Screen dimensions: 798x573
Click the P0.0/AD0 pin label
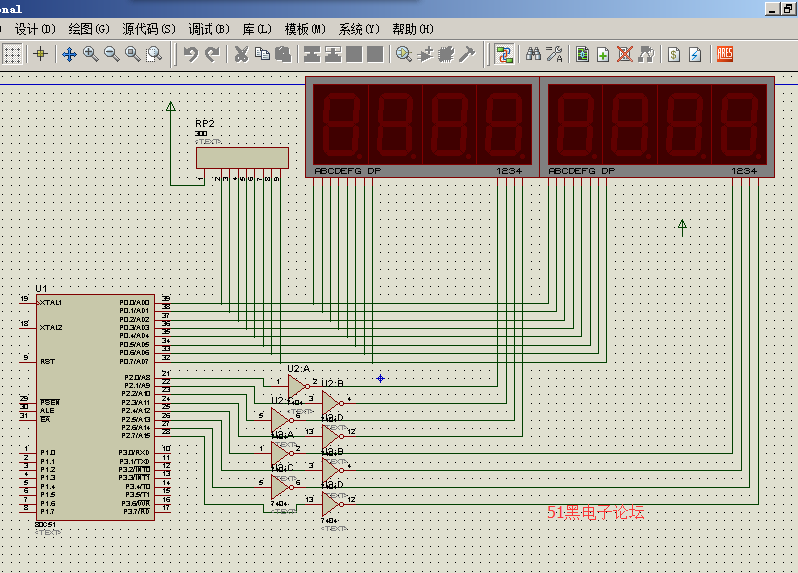pyautogui.click(x=134, y=302)
